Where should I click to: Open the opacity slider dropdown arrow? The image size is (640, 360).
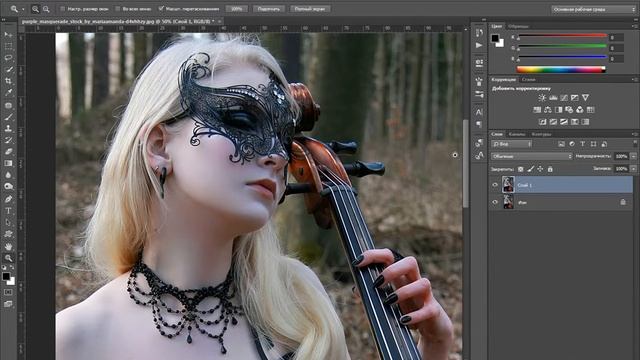[x=633, y=156]
